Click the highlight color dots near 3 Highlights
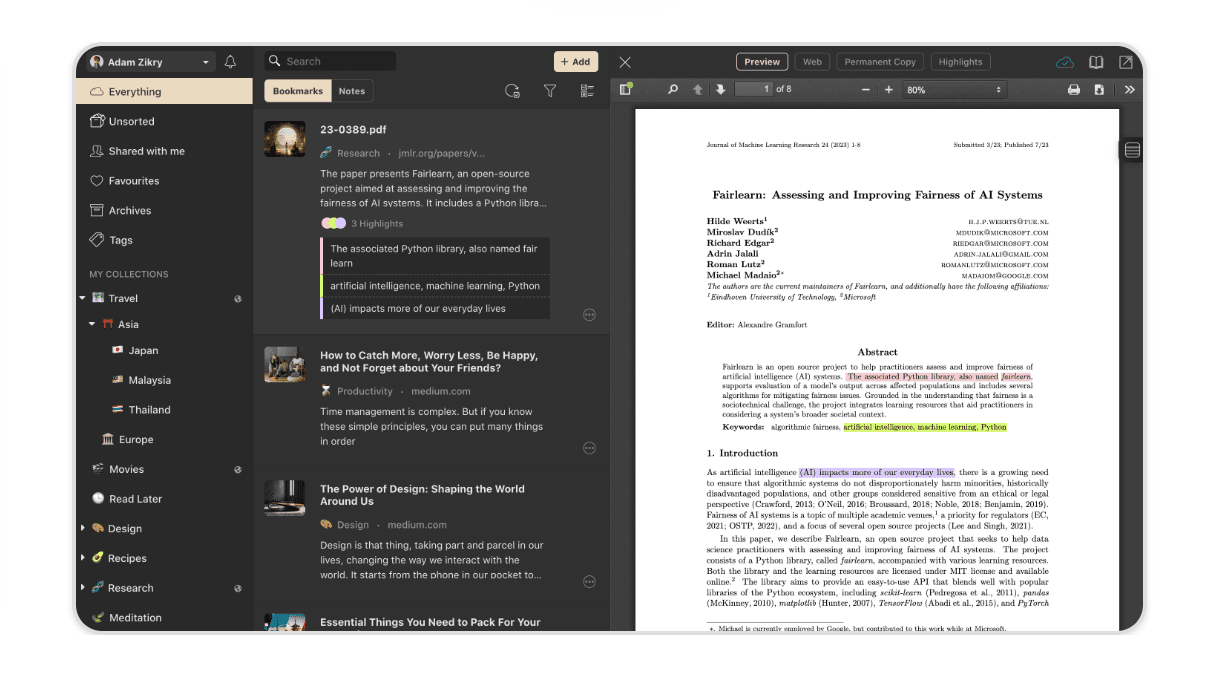Viewport: 1216px width, 691px height. [x=331, y=222]
